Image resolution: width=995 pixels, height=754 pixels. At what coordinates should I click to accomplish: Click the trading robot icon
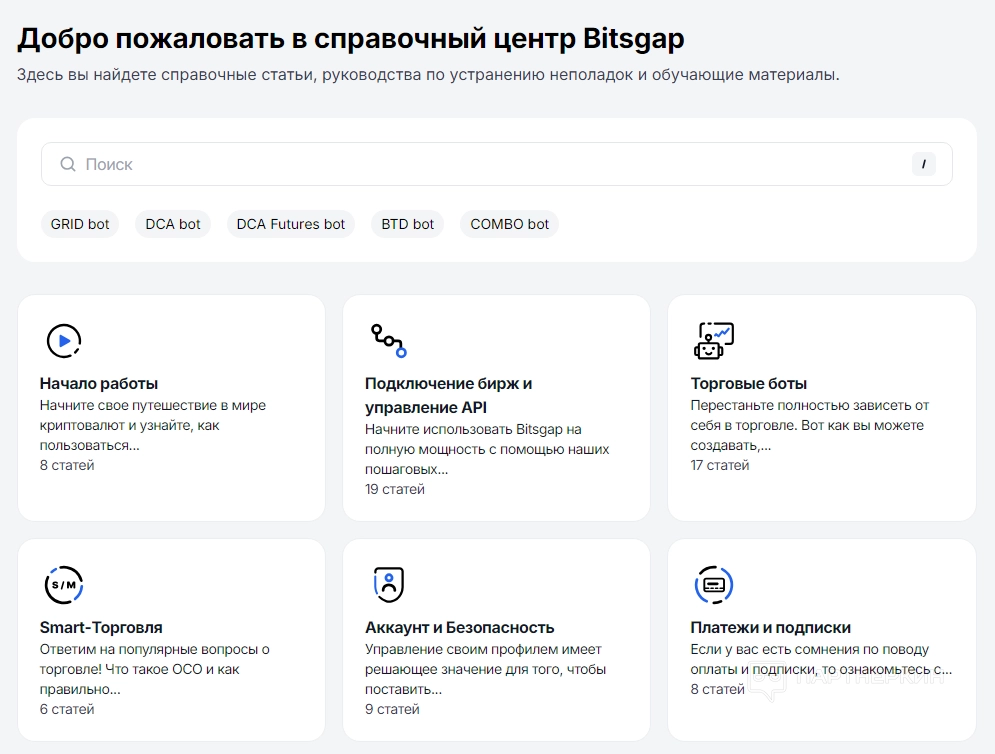[714, 341]
